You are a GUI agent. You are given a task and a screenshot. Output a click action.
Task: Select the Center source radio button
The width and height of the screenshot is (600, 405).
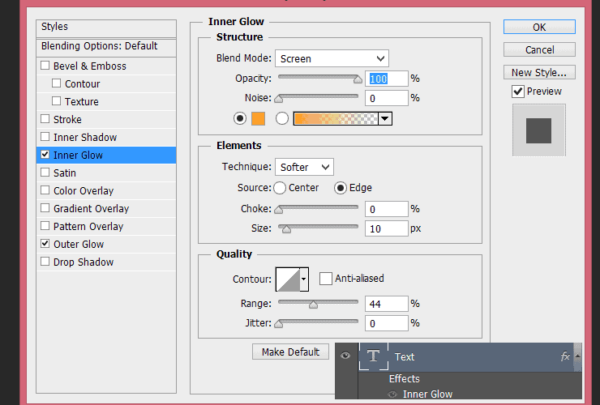[x=280, y=187]
